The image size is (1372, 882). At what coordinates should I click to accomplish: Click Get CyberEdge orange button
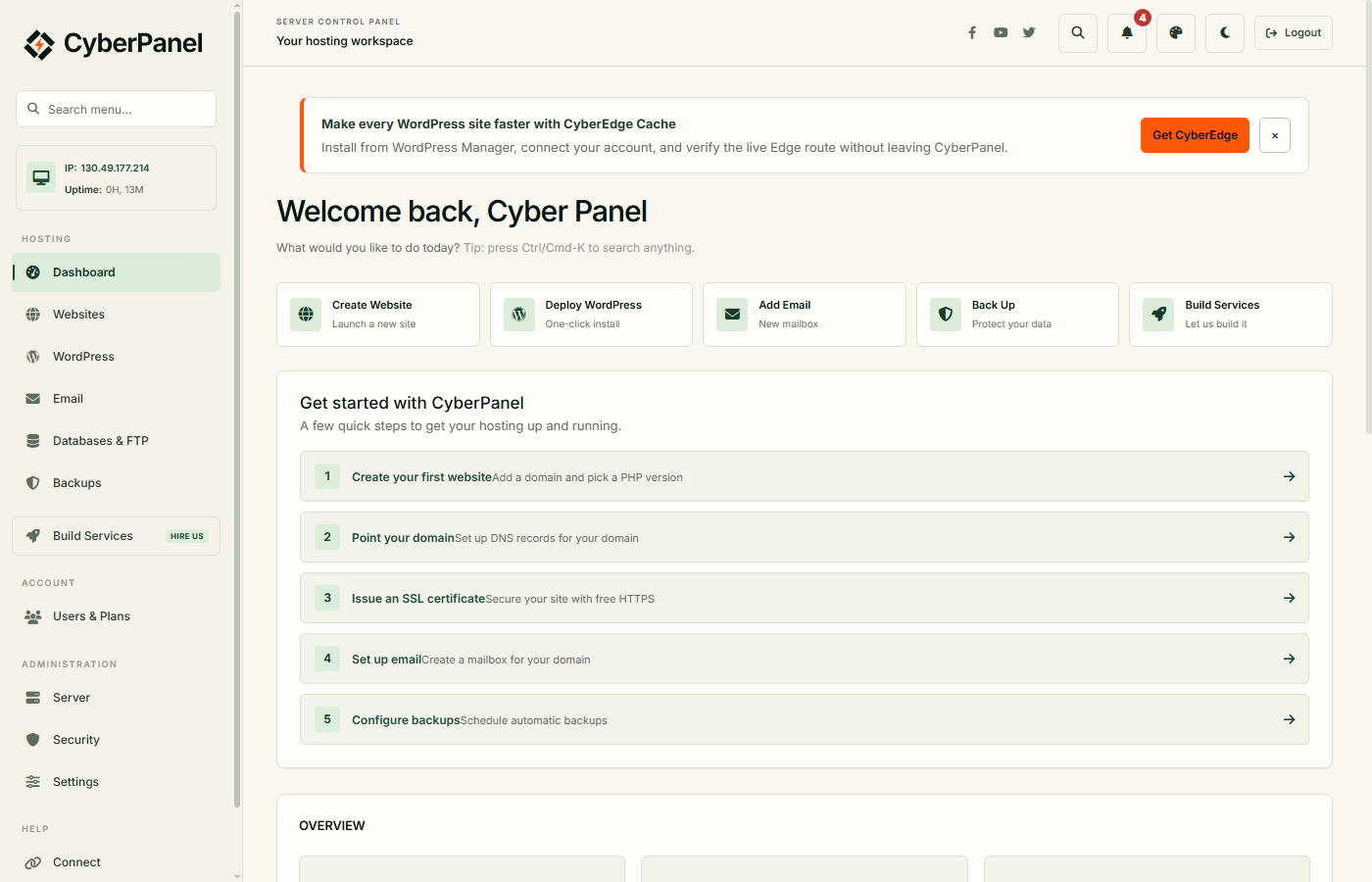pyautogui.click(x=1195, y=135)
